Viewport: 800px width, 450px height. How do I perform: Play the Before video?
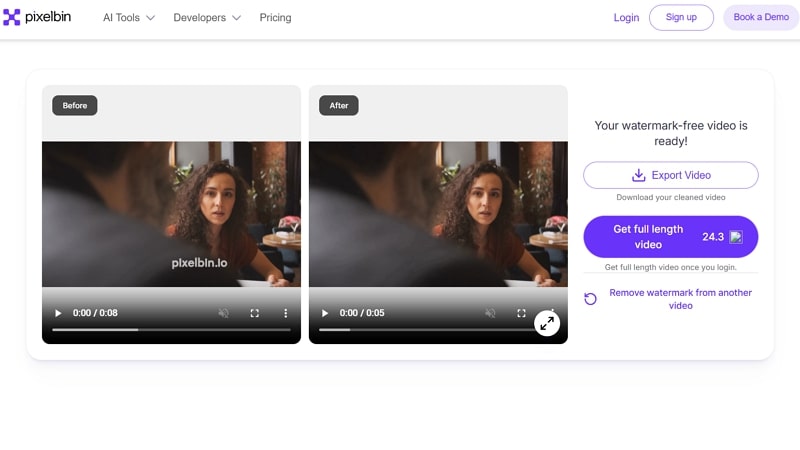(x=57, y=313)
